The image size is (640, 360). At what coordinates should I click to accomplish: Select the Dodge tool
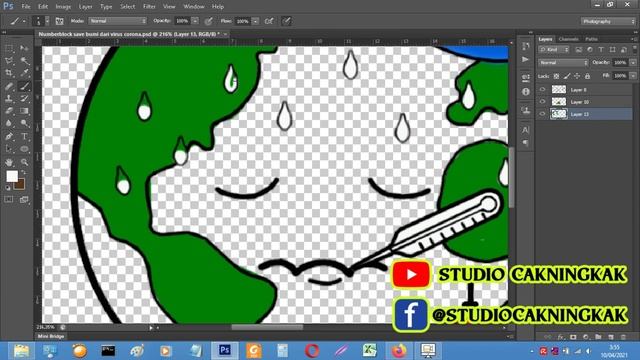click(x=24, y=123)
